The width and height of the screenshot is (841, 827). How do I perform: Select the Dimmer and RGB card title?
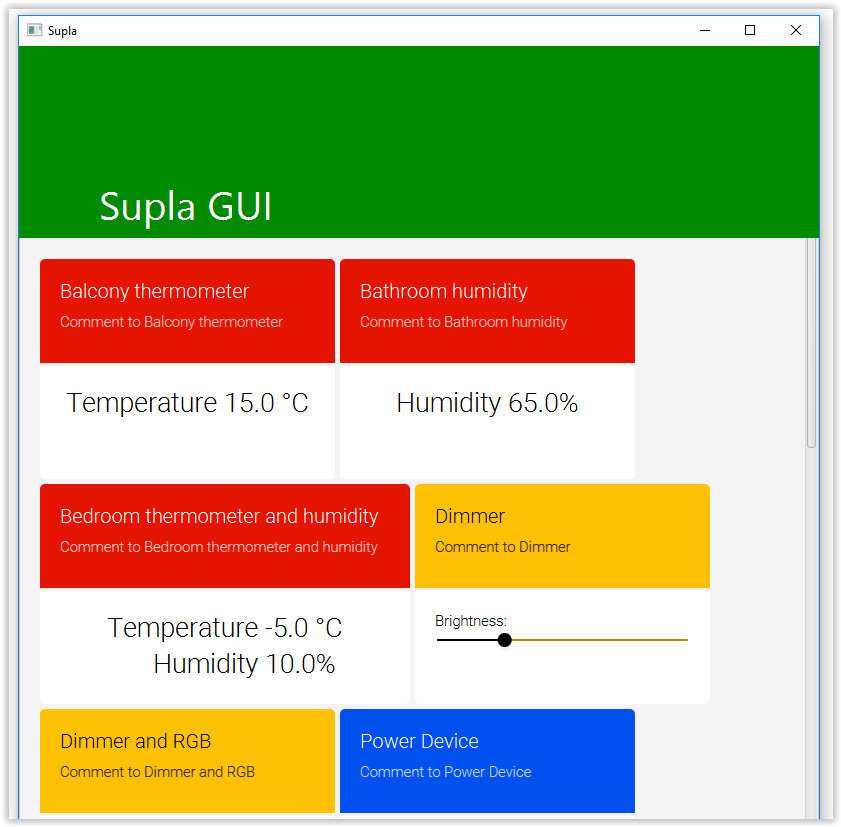pos(136,741)
